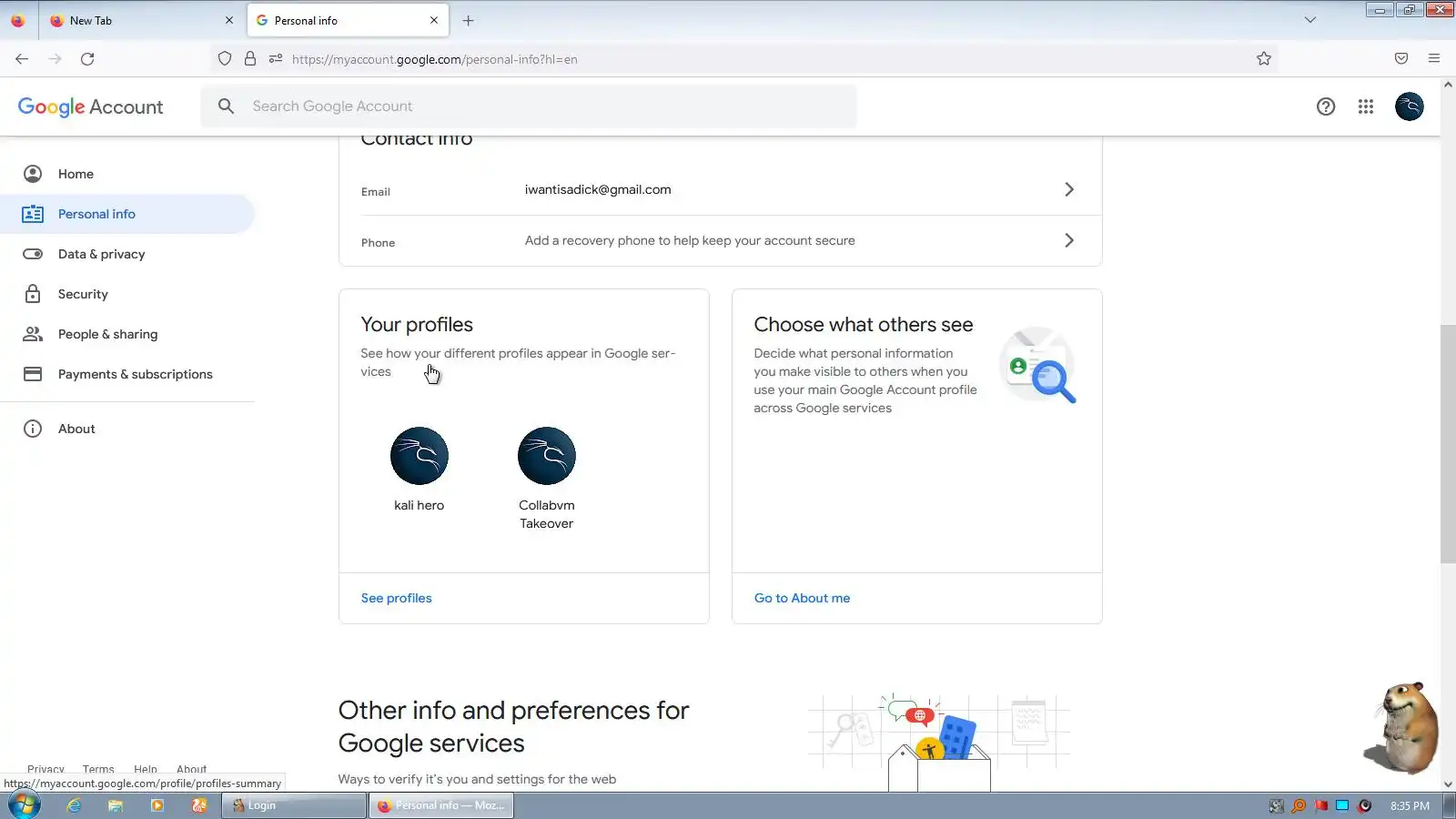The width and height of the screenshot is (1456, 819).
Task: Click the Choose what others see heading
Action: coord(864,325)
